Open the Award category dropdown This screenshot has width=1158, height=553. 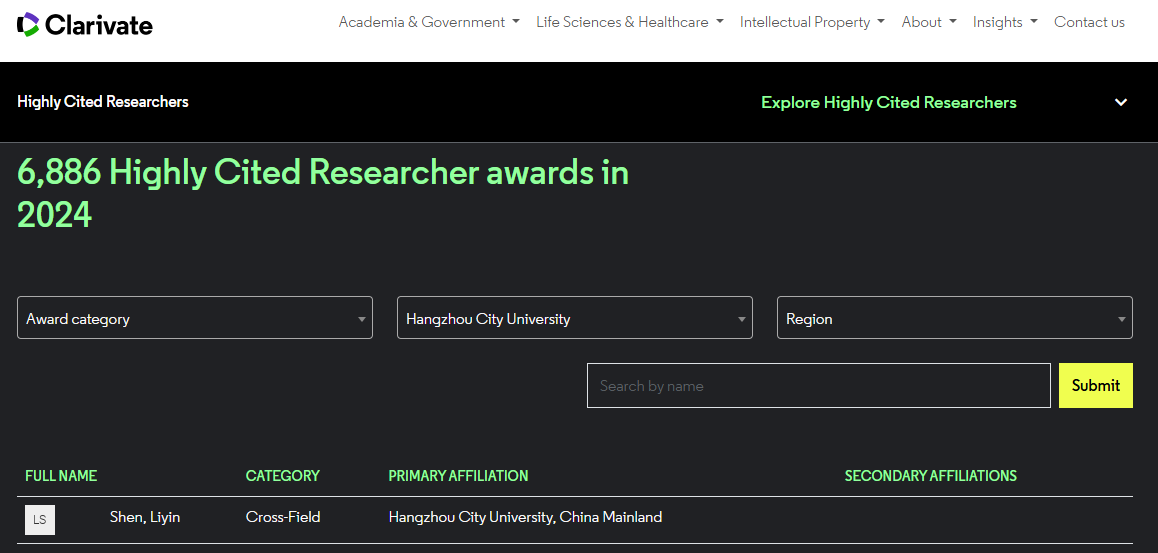click(195, 318)
